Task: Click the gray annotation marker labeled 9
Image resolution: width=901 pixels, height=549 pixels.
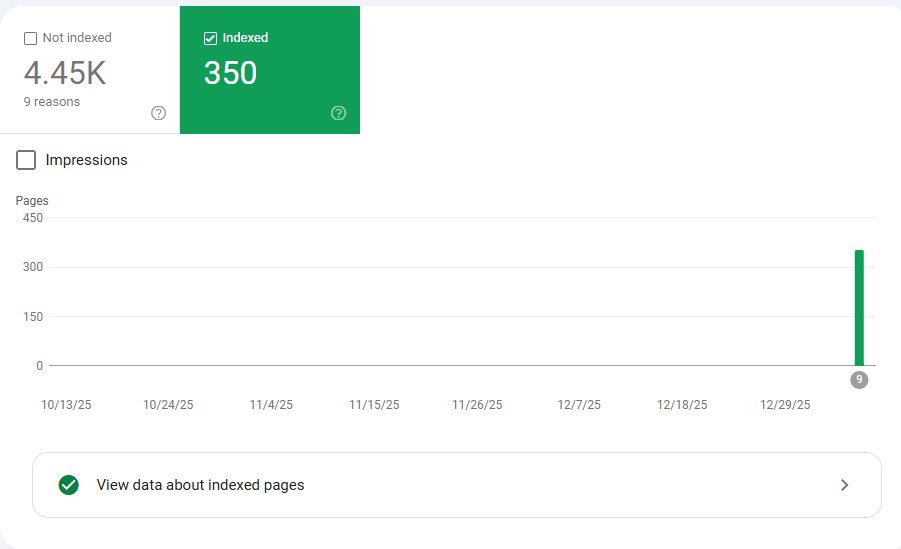Action: (x=859, y=380)
